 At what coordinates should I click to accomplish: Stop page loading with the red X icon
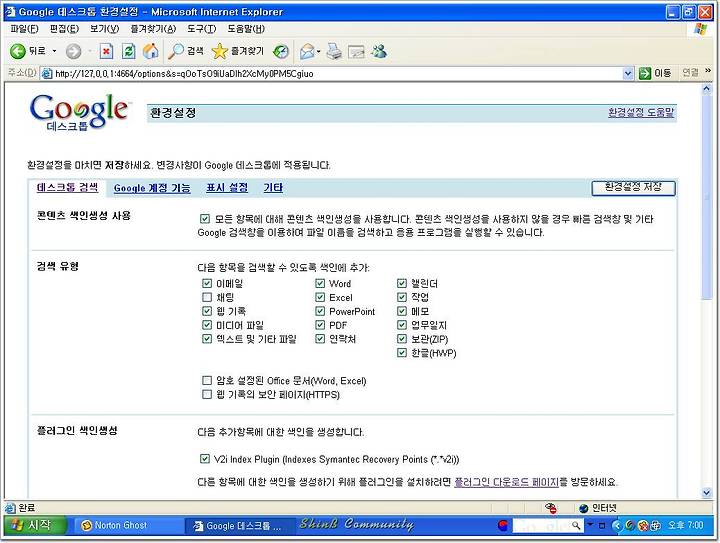[106, 51]
